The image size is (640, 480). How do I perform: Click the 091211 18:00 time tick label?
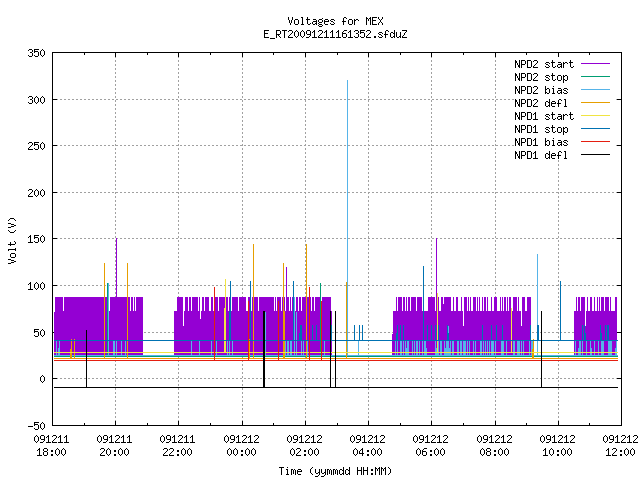(x=51, y=446)
